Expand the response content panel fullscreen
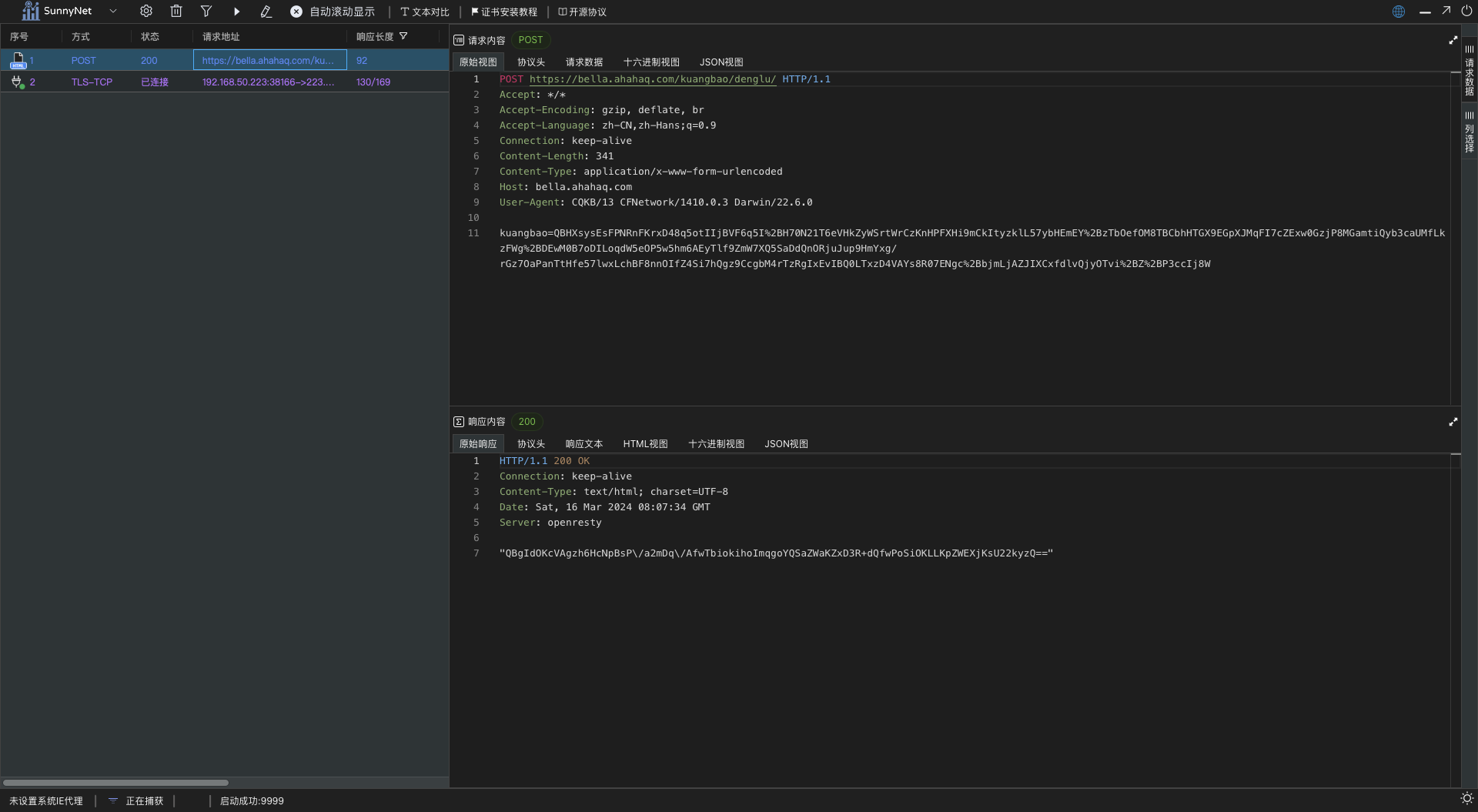Image resolution: width=1478 pixels, height=812 pixels. tap(1453, 422)
